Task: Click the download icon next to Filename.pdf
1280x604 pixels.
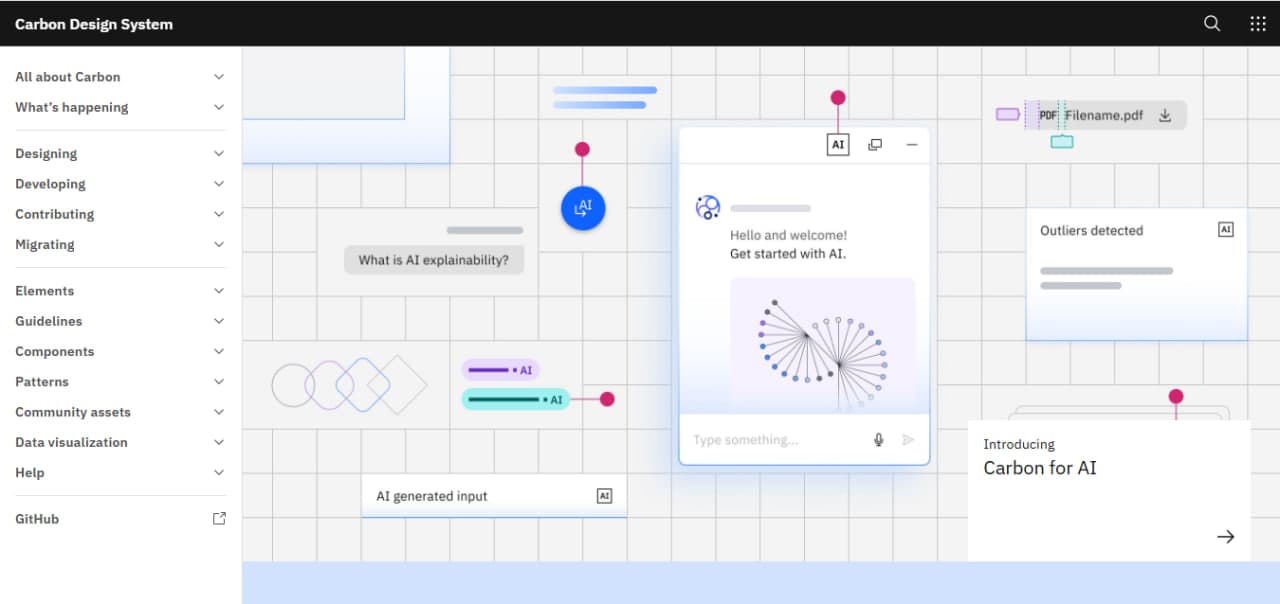Action: (1165, 115)
